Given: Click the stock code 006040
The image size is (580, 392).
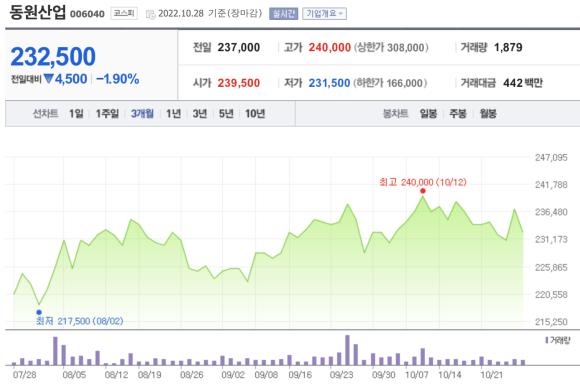Looking at the screenshot, I should click(87, 14).
